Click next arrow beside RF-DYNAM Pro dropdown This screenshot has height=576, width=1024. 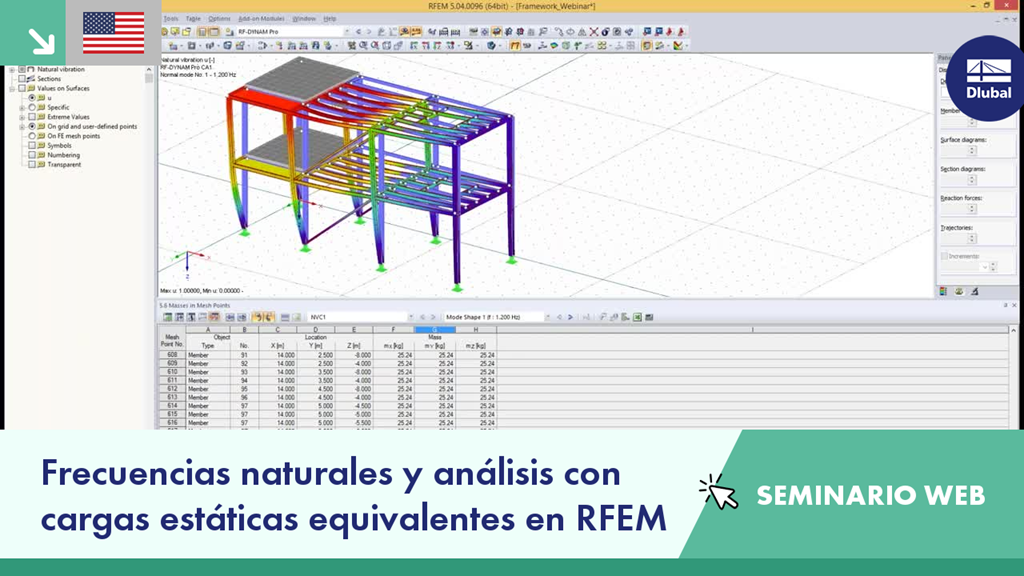[369, 31]
